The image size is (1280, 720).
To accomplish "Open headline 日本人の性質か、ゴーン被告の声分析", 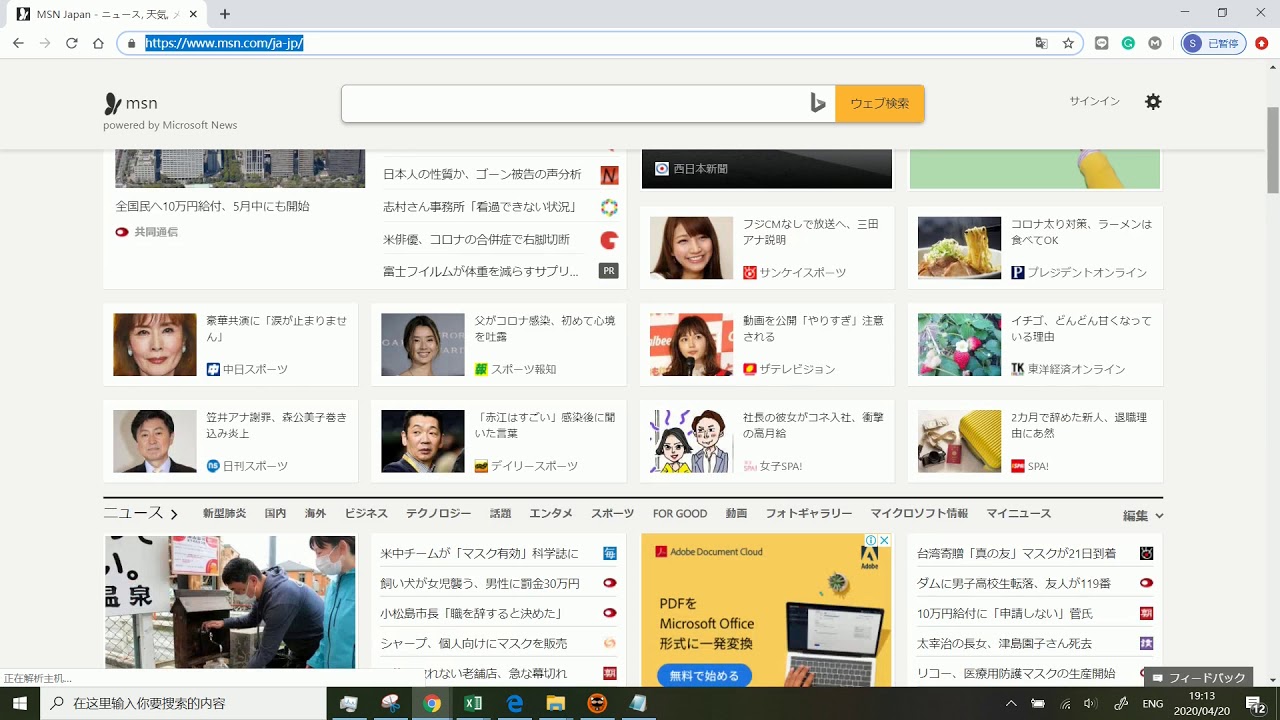I will (482, 174).
